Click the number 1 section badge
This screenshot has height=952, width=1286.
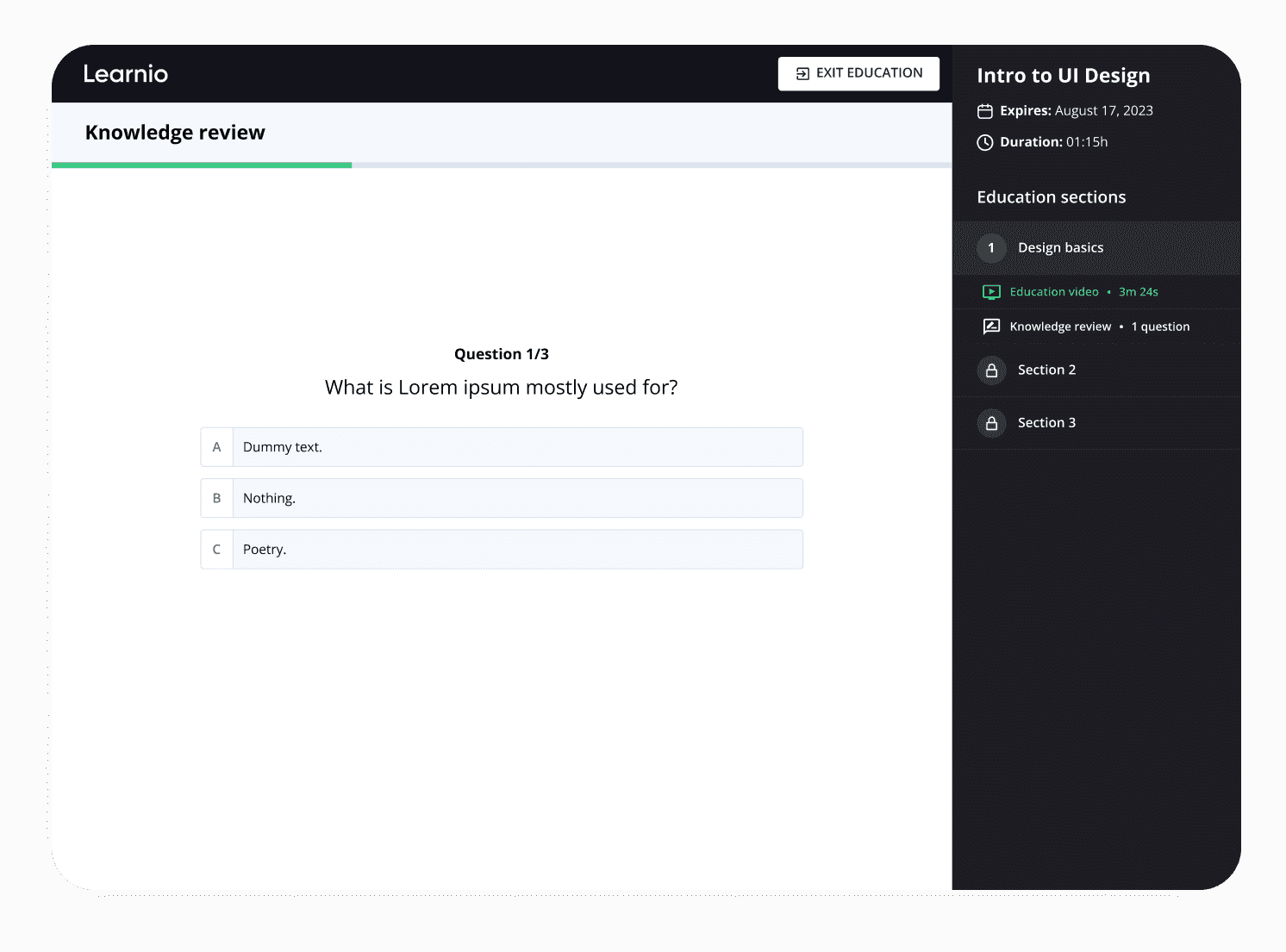point(991,248)
